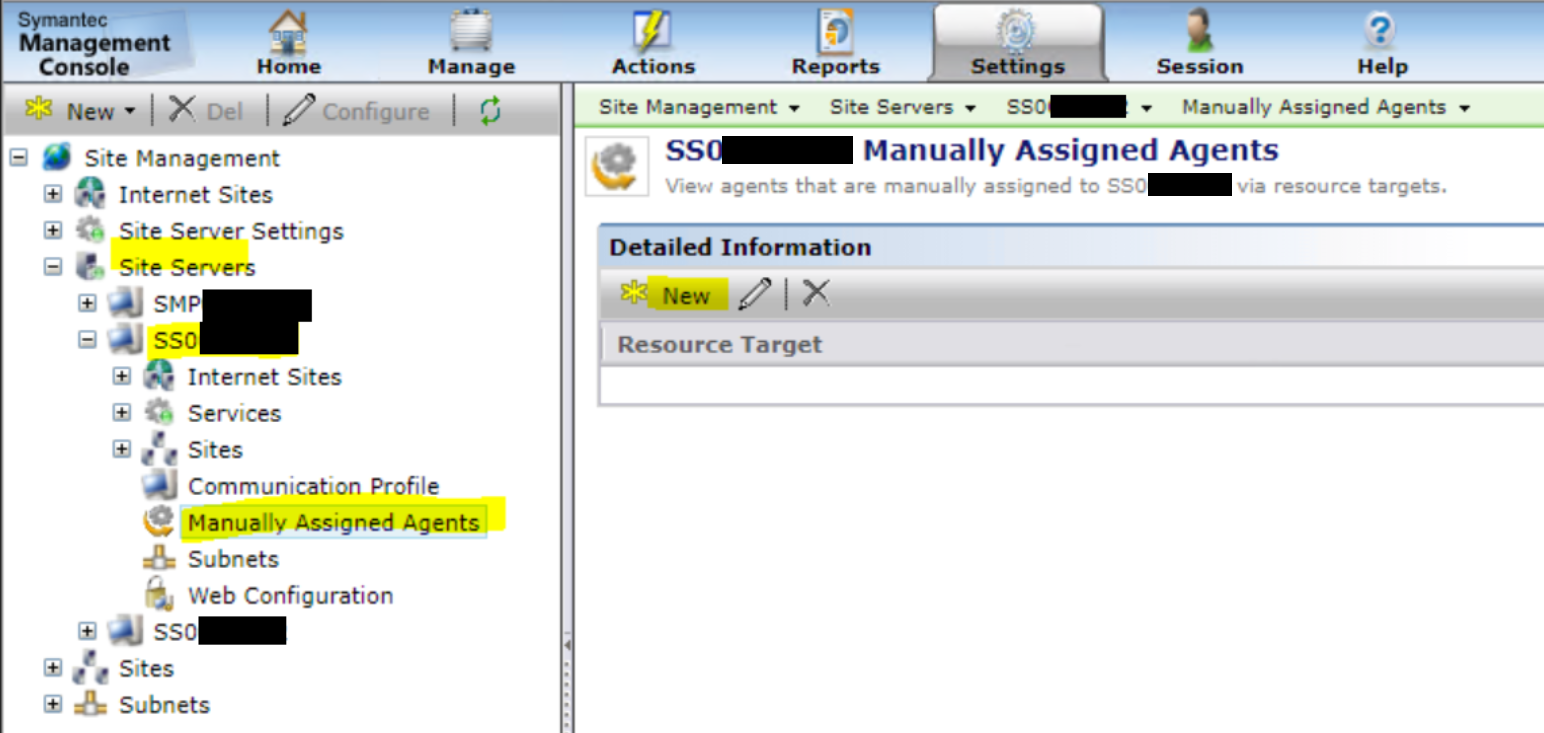Viewport: 1544px width, 733px height.
Task: Click the Manually Assigned Agents tree icon
Action: point(159,521)
